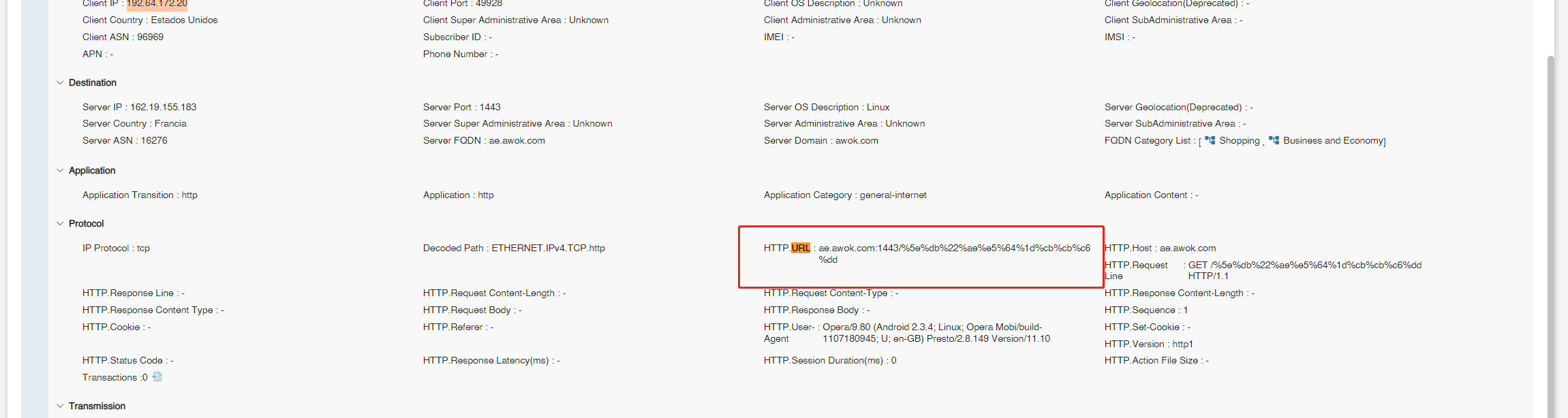Collapse the Application section chevron
Image resolution: width=1568 pixels, height=418 pixels.
pyautogui.click(x=60, y=170)
